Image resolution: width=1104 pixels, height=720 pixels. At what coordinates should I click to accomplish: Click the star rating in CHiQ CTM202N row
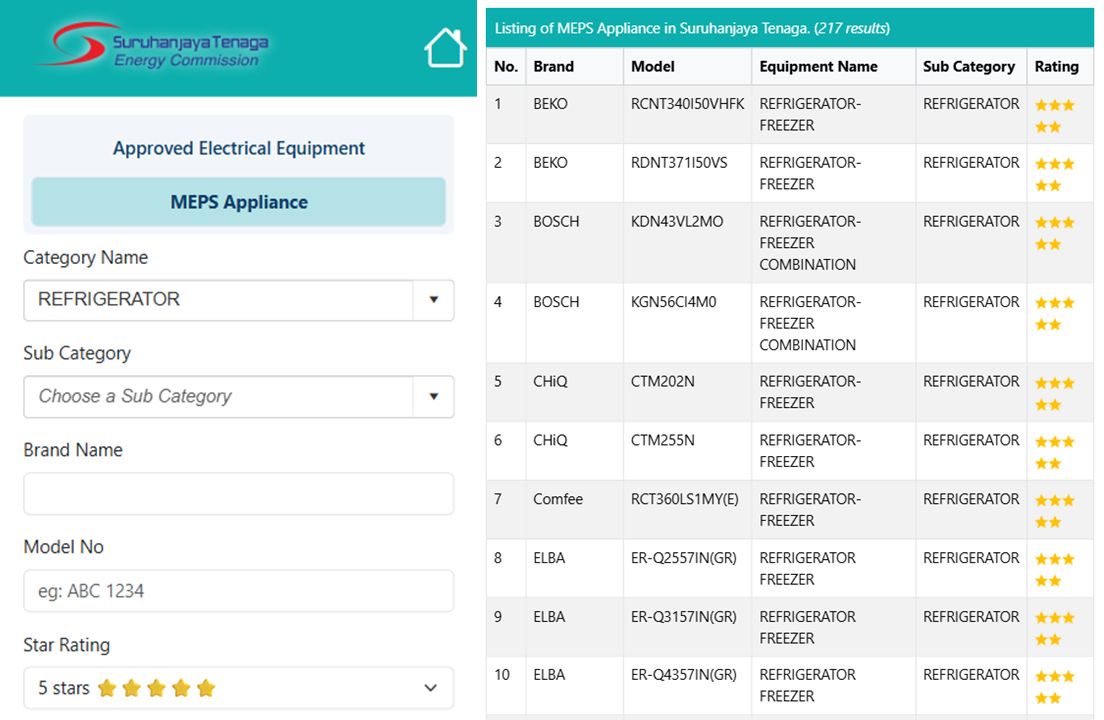pos(1054,393)
